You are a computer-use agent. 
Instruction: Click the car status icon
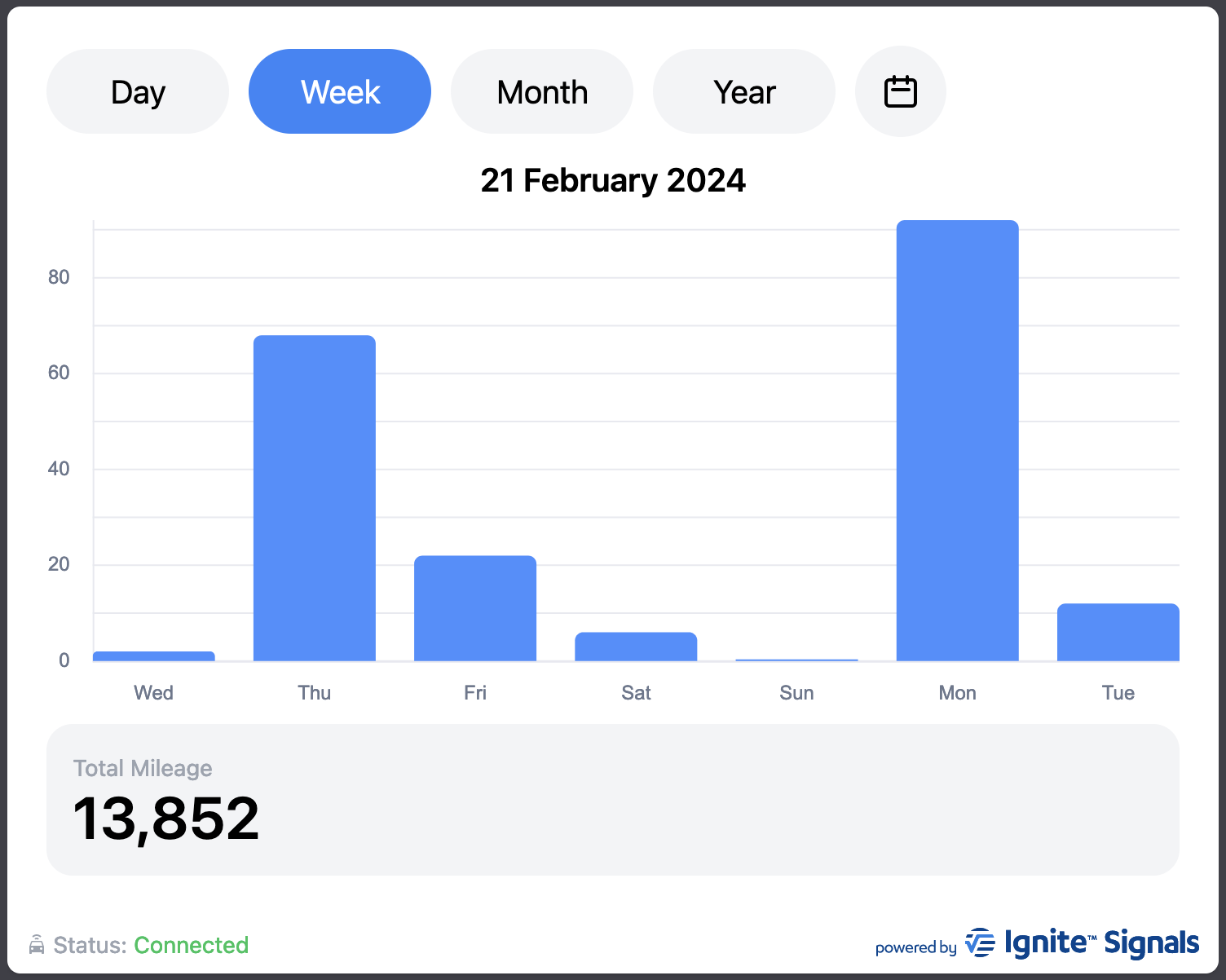(x=37, y=945)
